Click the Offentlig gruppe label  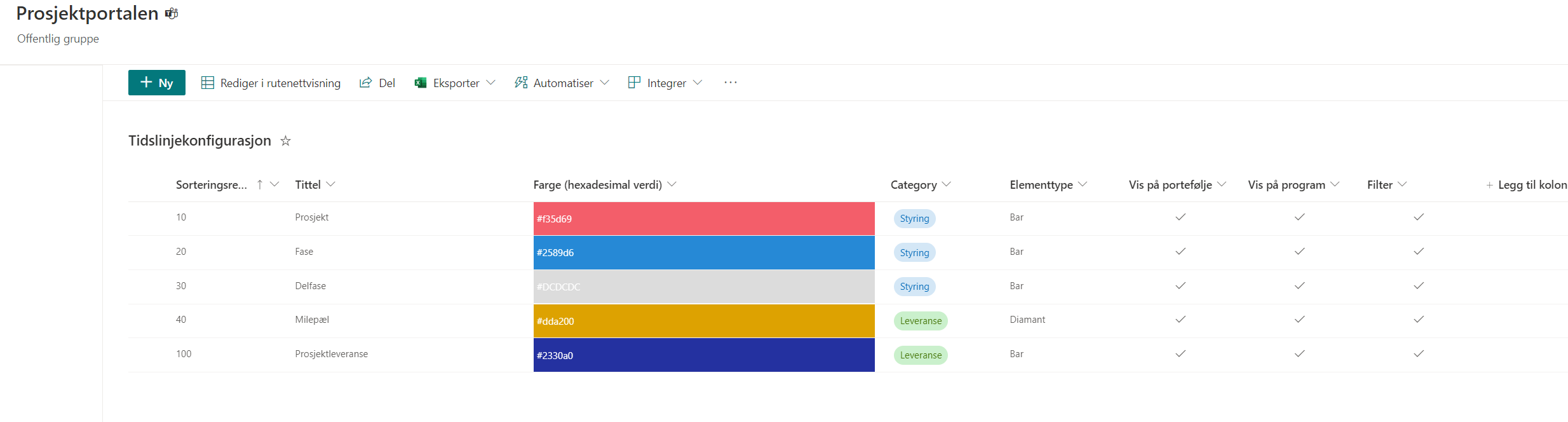[x=58, y=39]
